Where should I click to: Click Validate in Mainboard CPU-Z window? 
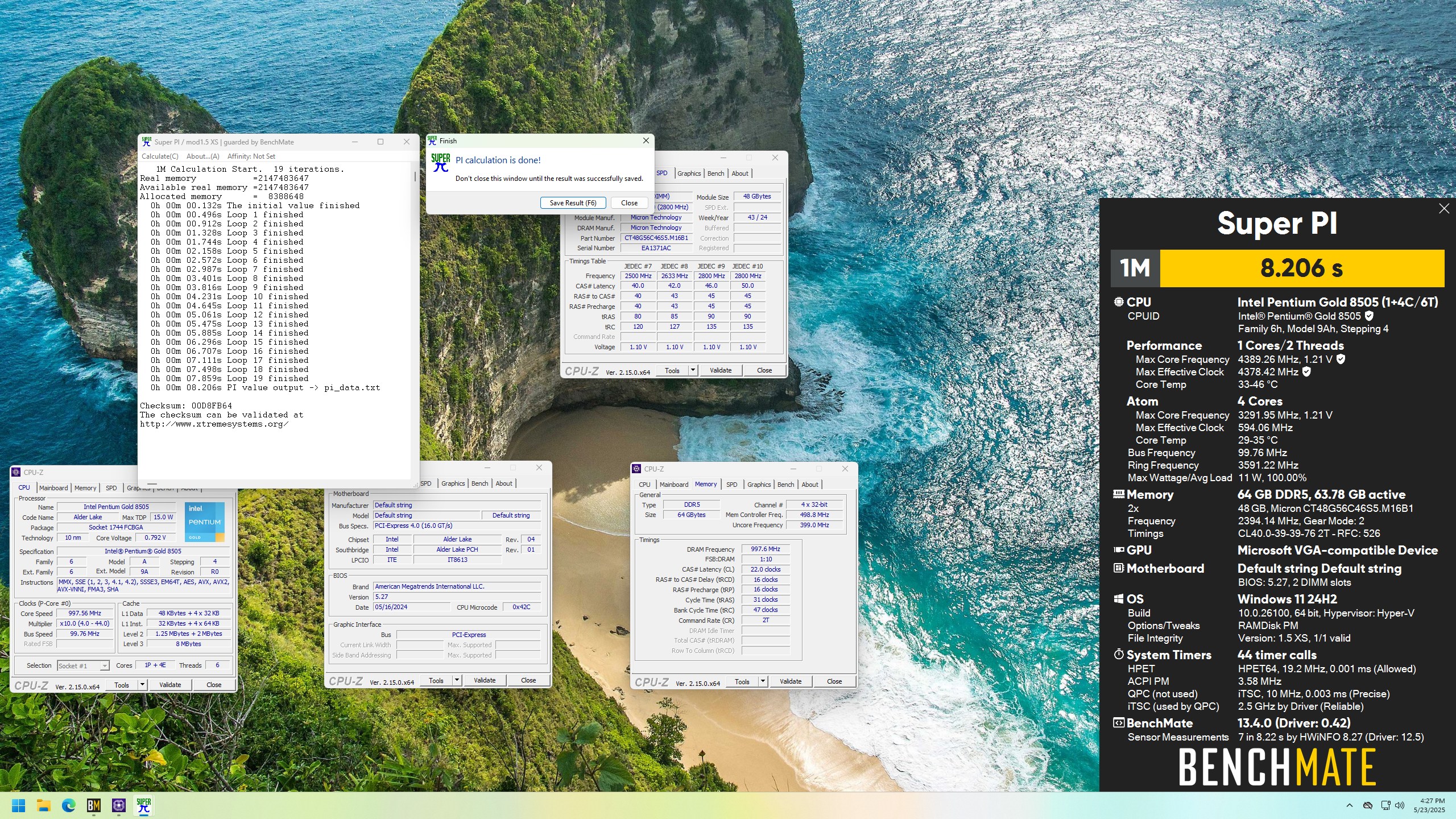coord(485,680)
